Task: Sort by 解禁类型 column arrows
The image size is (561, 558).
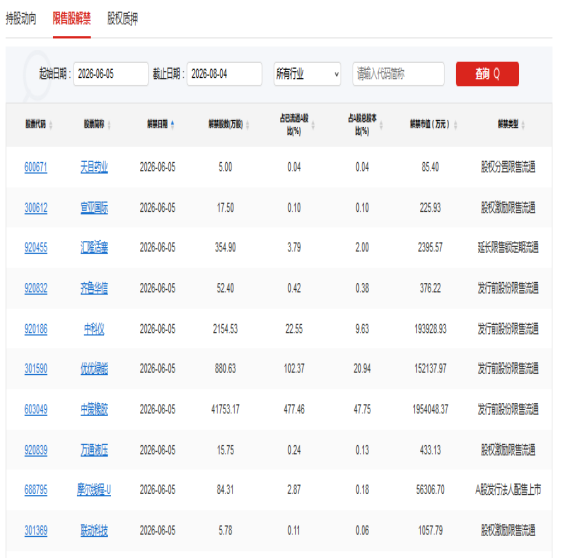Action: click(x=523, y=125)
